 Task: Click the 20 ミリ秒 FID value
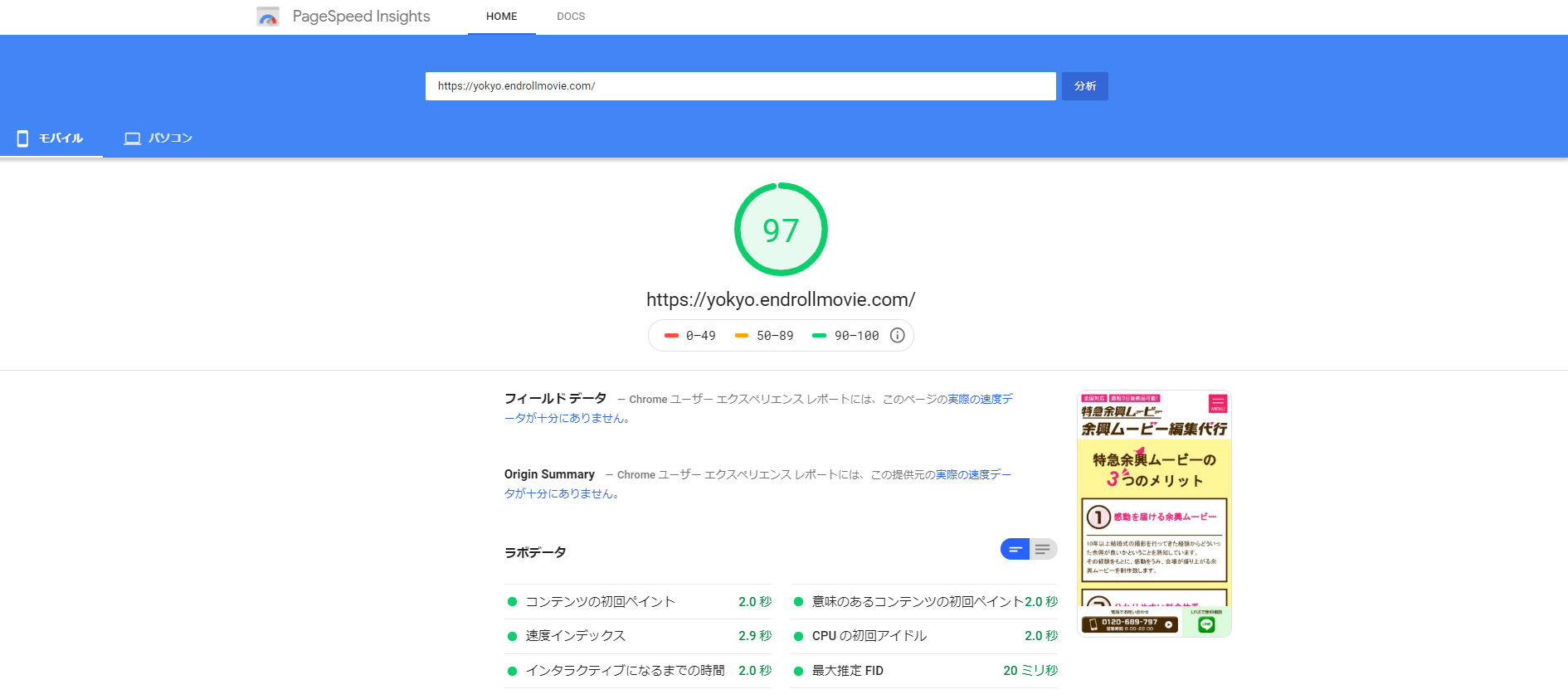(1030, 671)
